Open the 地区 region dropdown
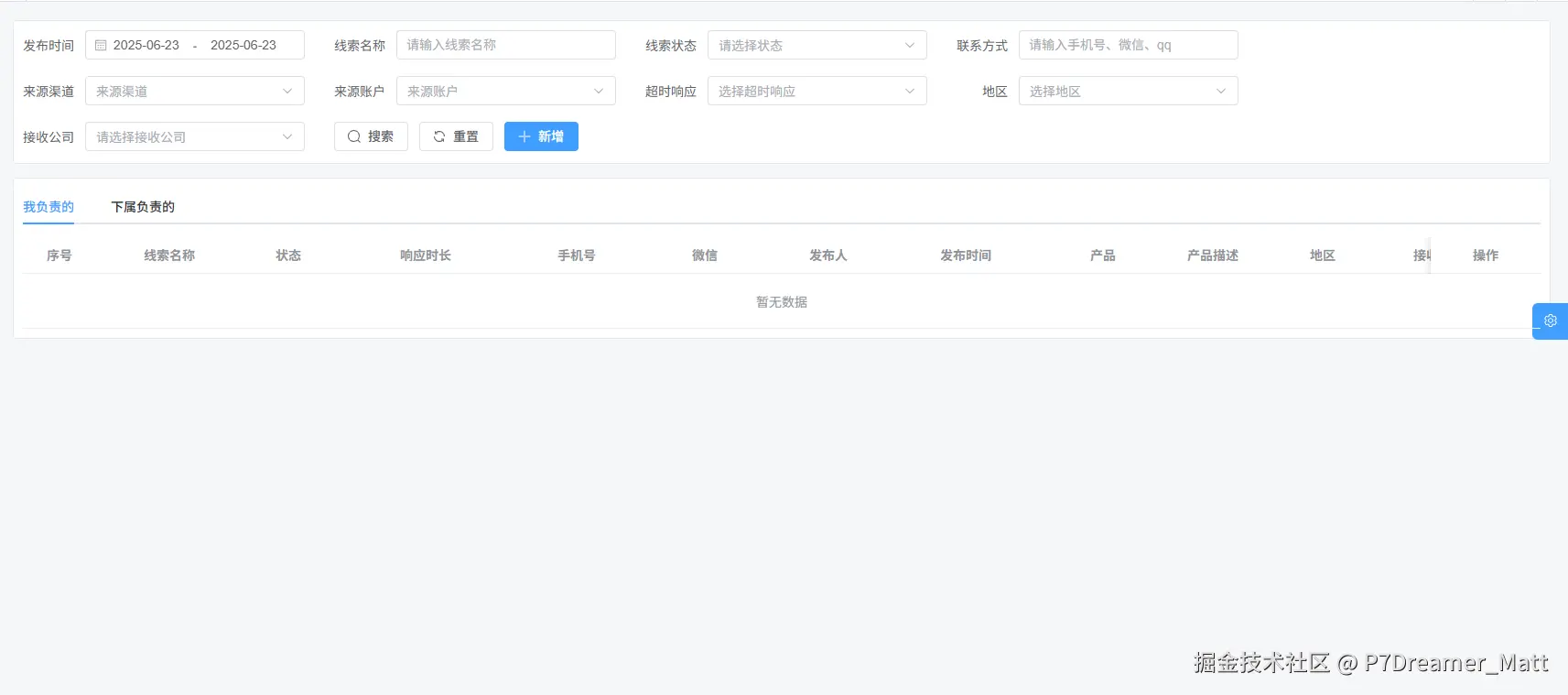The width and height of the screenshot is (1568, 695). pos(1129,91)
